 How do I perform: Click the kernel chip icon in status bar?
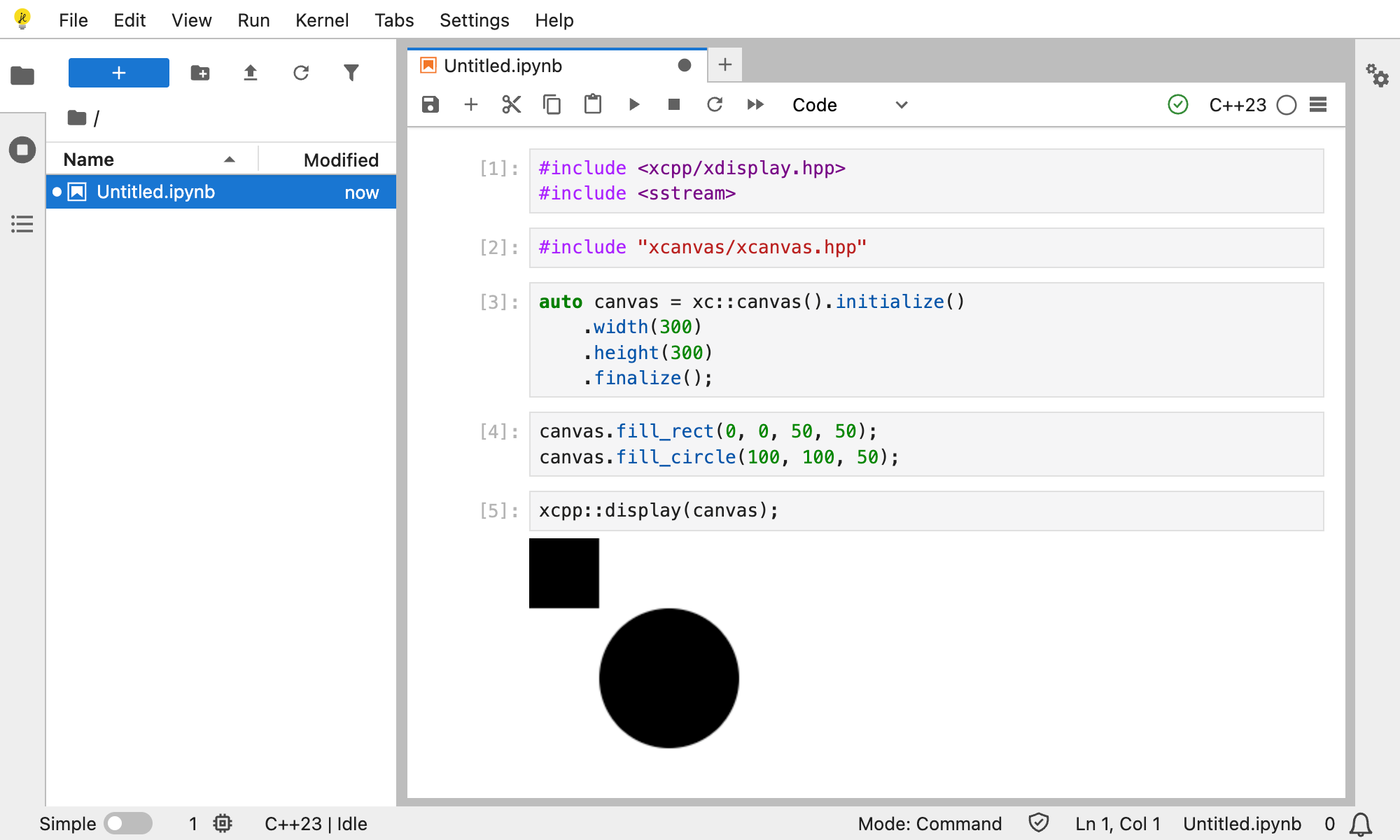tap(223, 824)
